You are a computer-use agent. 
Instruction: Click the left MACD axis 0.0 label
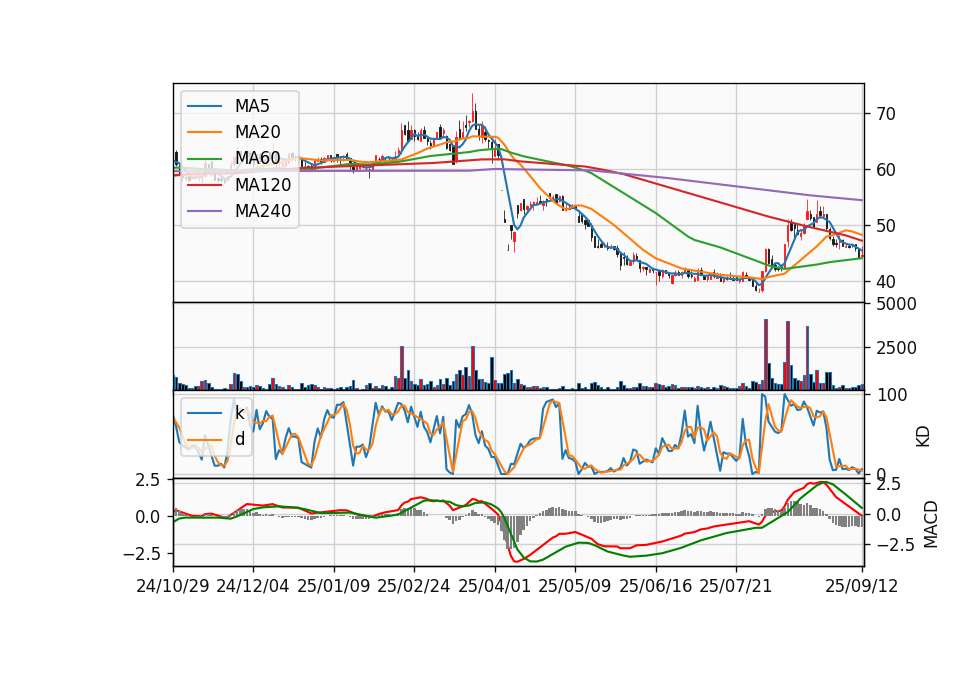148,517
